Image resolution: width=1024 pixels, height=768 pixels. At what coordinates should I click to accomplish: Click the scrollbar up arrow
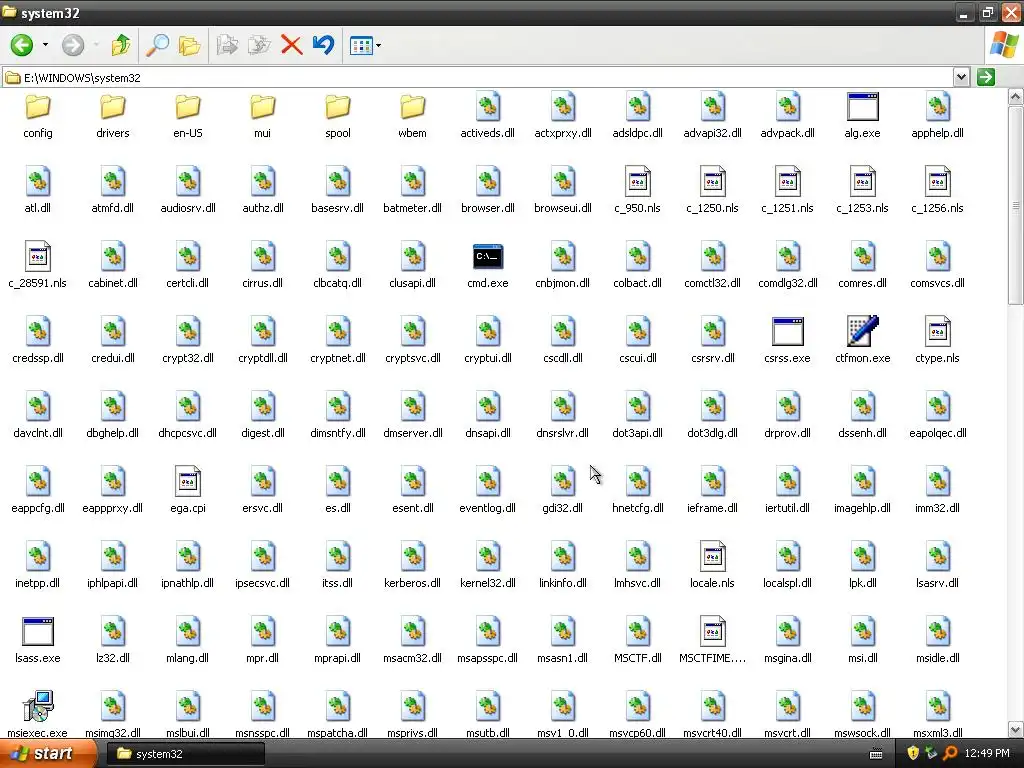[x=1016, y=97]
